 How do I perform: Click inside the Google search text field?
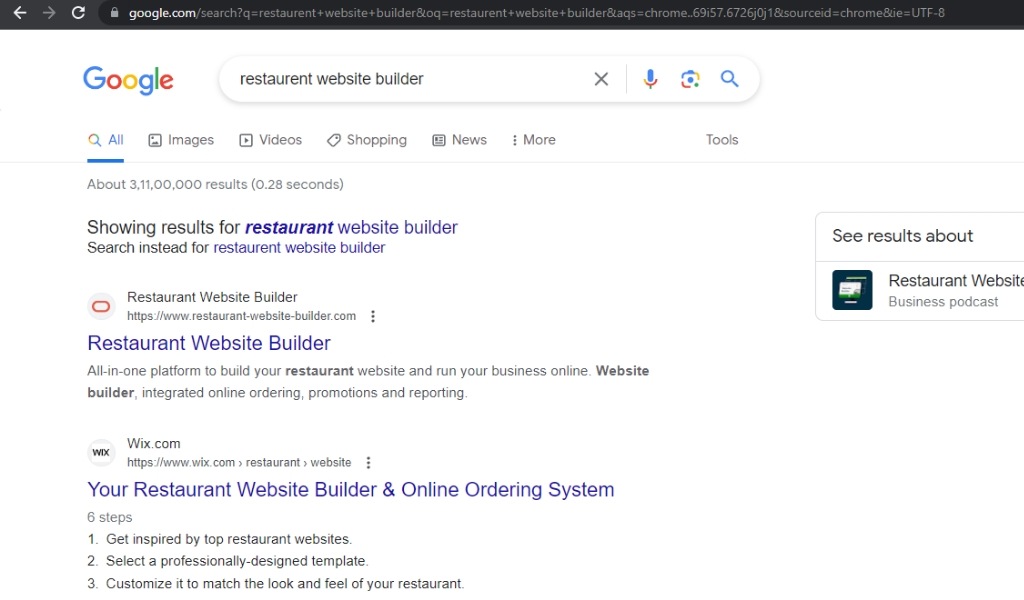[x=400, y=79]
